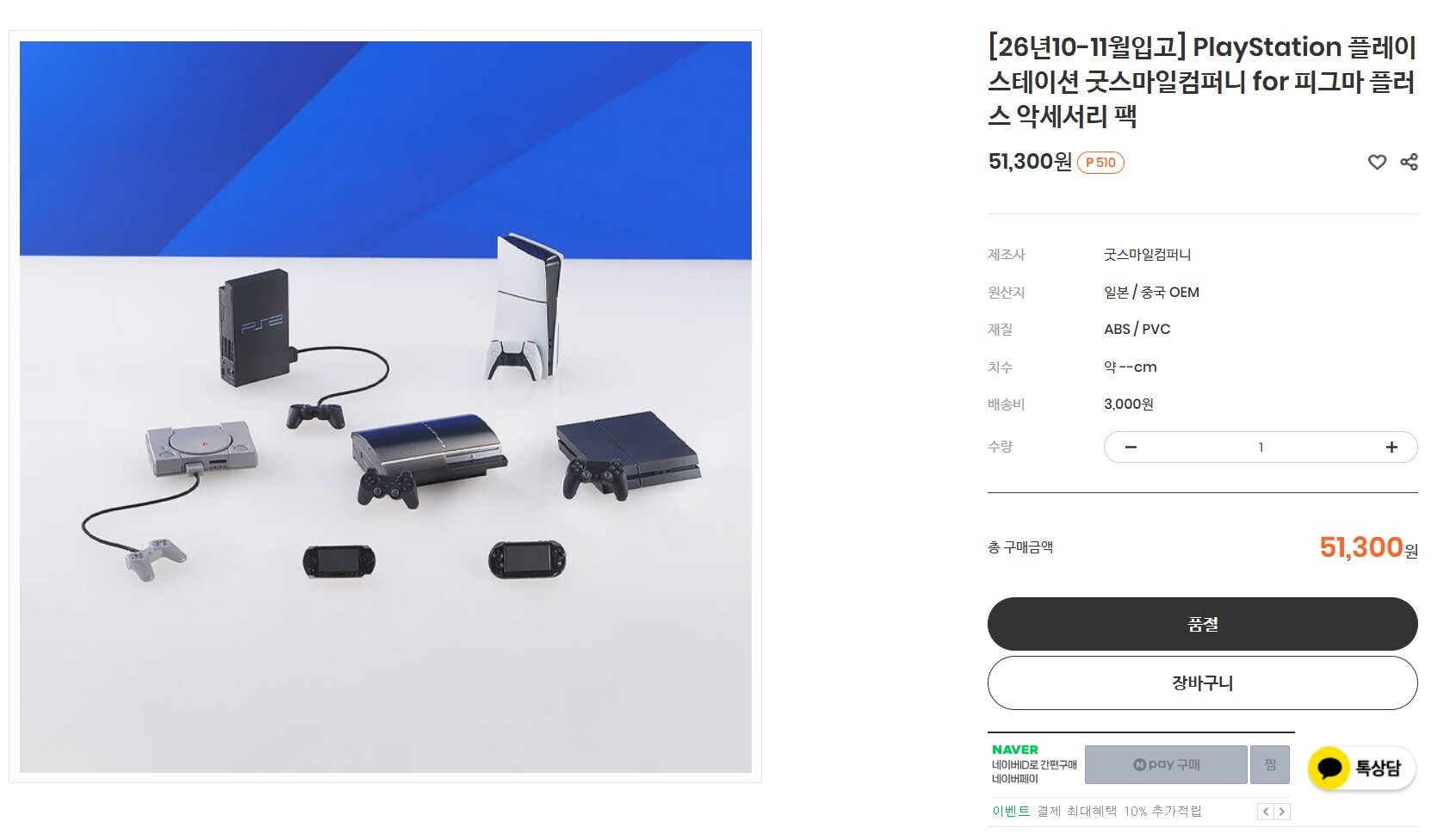Click the quantity input field
Screen dimensions: 1450x840
pyautogui.click(x=1261, y=447)
